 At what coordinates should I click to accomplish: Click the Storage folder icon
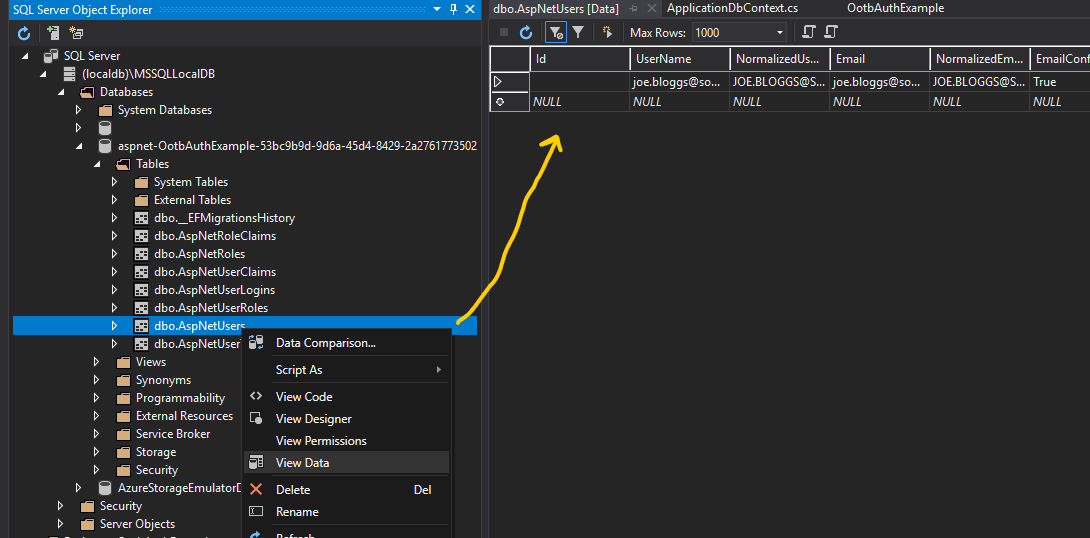124,452
